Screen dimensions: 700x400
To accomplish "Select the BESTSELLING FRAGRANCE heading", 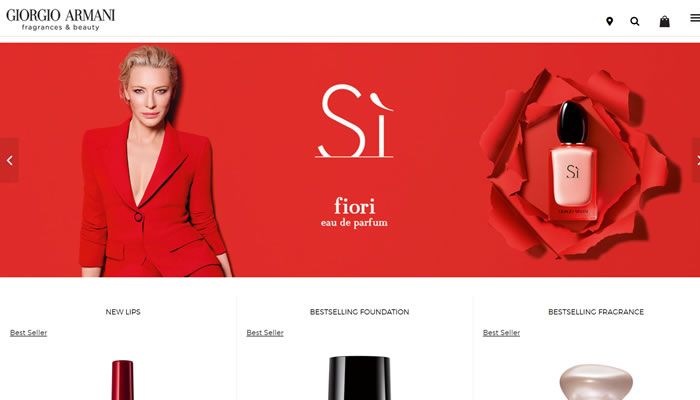I will [596, 312].
